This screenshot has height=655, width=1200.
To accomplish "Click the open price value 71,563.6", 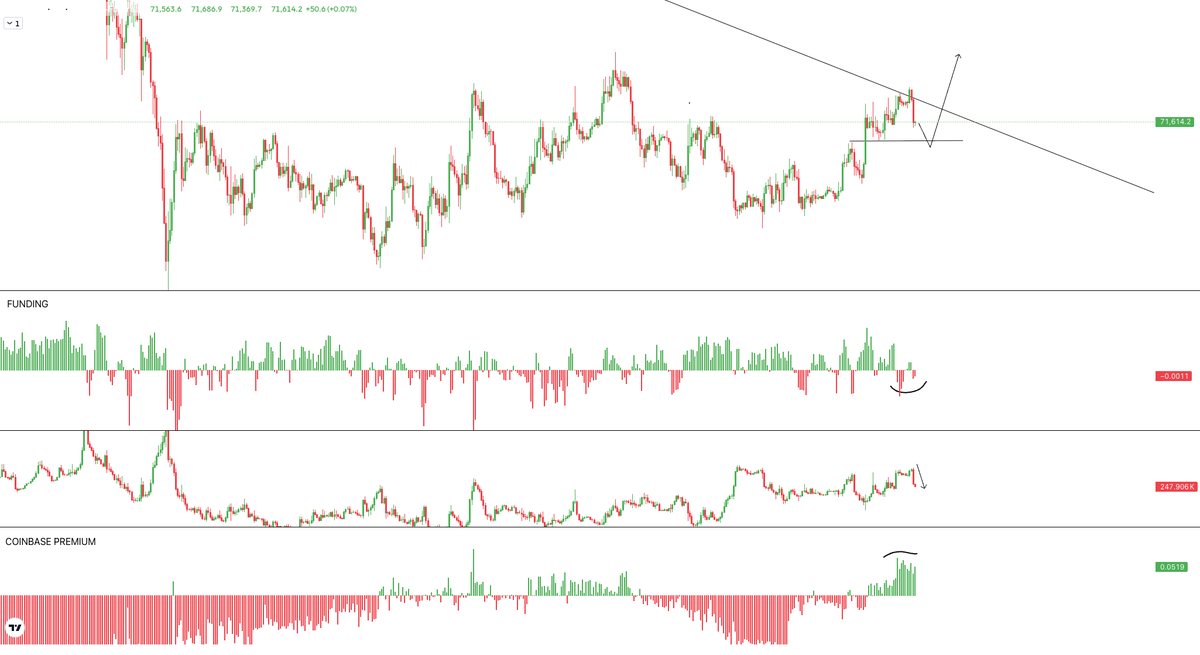I will pos(165,9).
